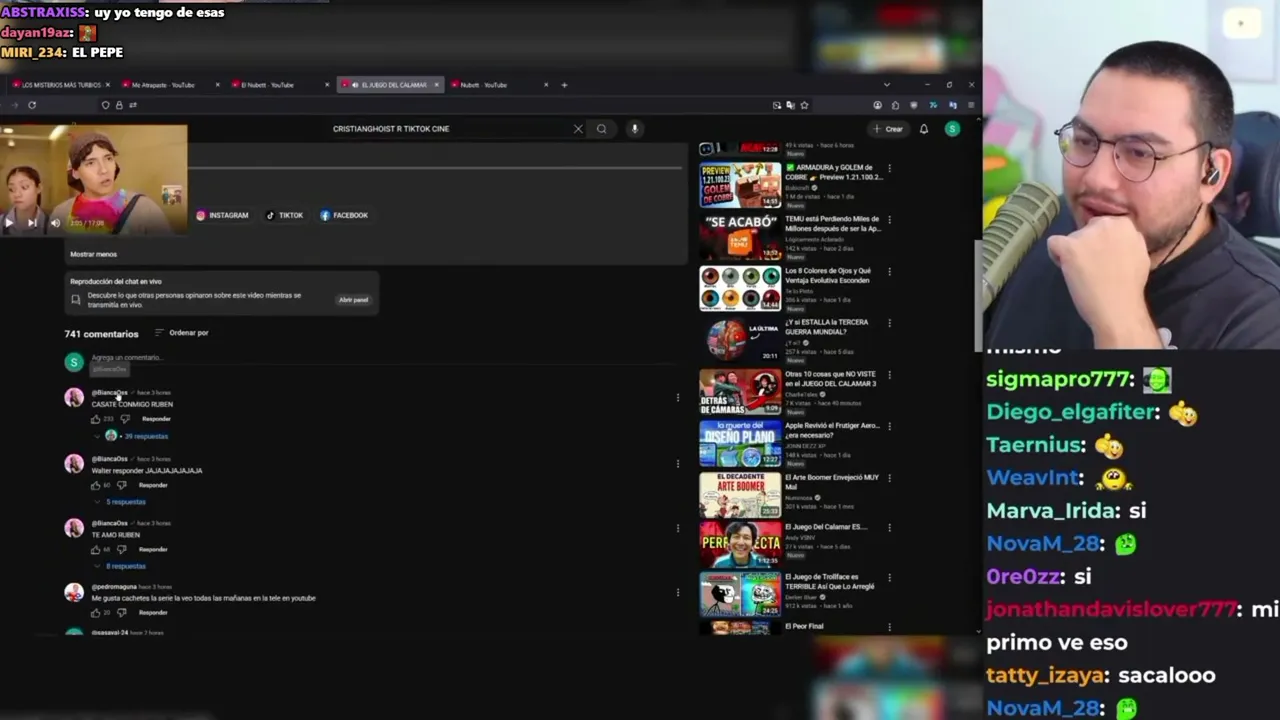The width and height of the screenshot is (1280, 720).
Task: Open the 'ARMADURA y GOLEM de COBRE' thumbnail
Action: pos(740,184)
